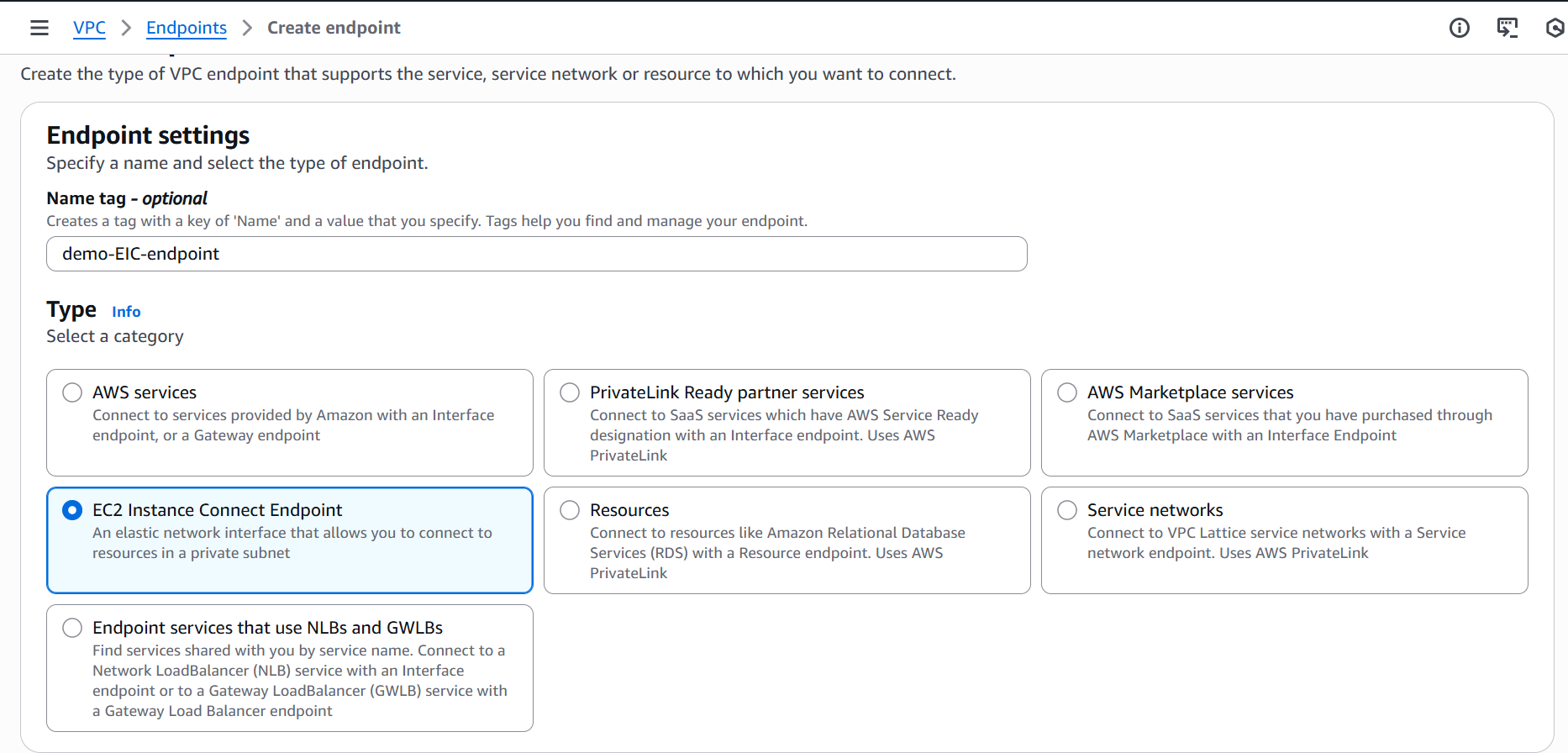This screenshot has height=753, width=1568.
Task: Open the hamburger navigation menu
Action: coord(39,28)
